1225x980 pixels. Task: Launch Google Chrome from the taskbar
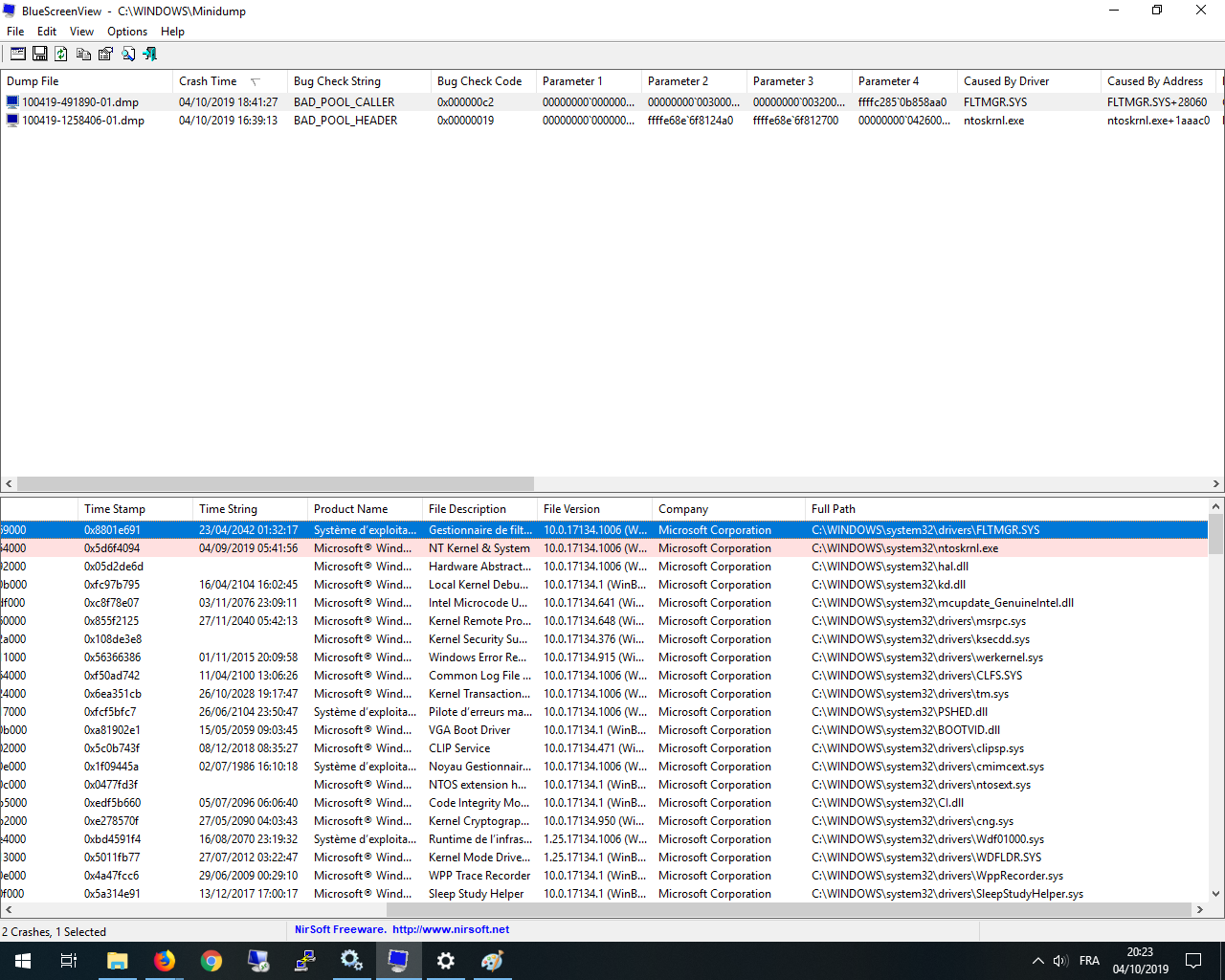212,961
